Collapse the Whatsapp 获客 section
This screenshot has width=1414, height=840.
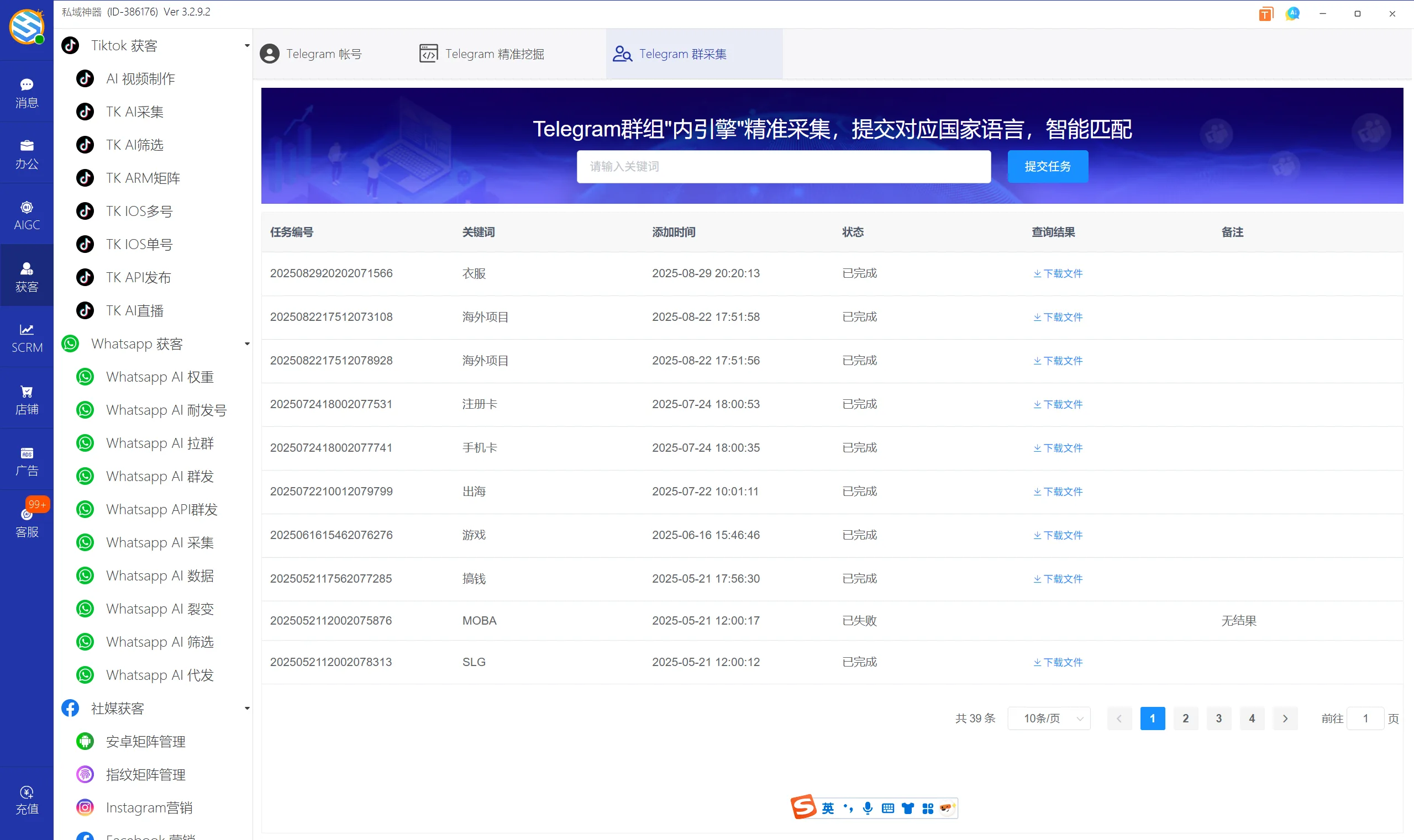pyautogui.click(x=246, y=343)
